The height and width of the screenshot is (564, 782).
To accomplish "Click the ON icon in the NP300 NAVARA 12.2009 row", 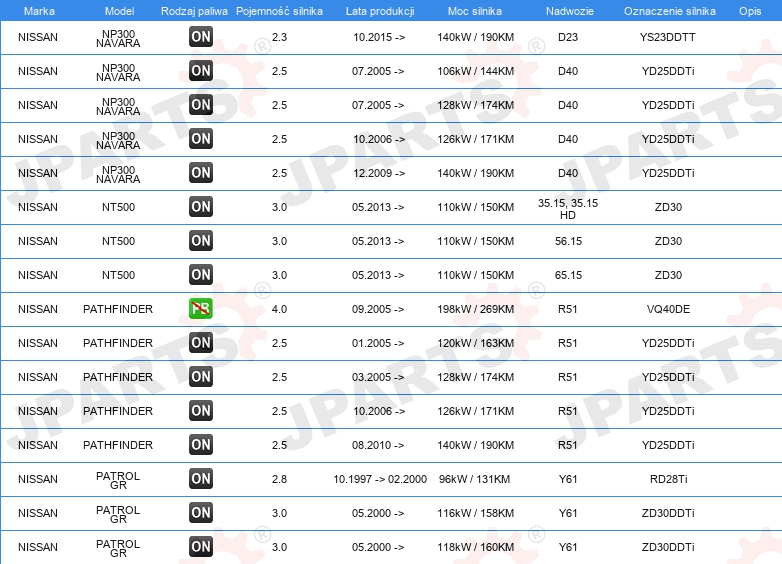I will [x=201, y=173].
